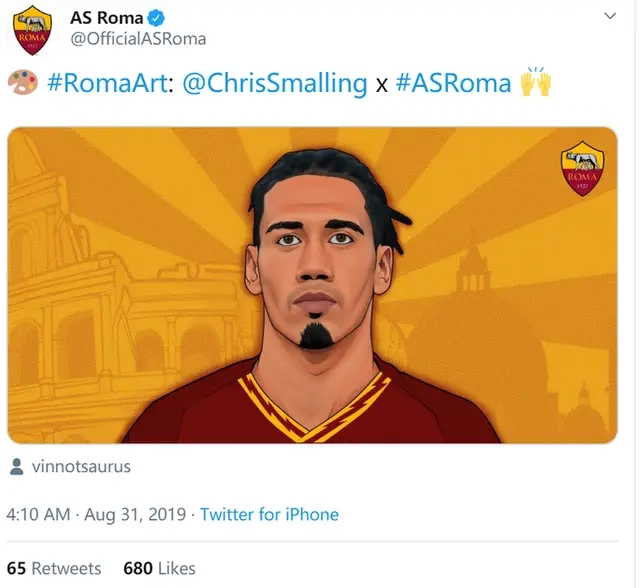Open the #RomaArt hashtag
Viewport: 640px width, 588px height.
click(108, 83)
